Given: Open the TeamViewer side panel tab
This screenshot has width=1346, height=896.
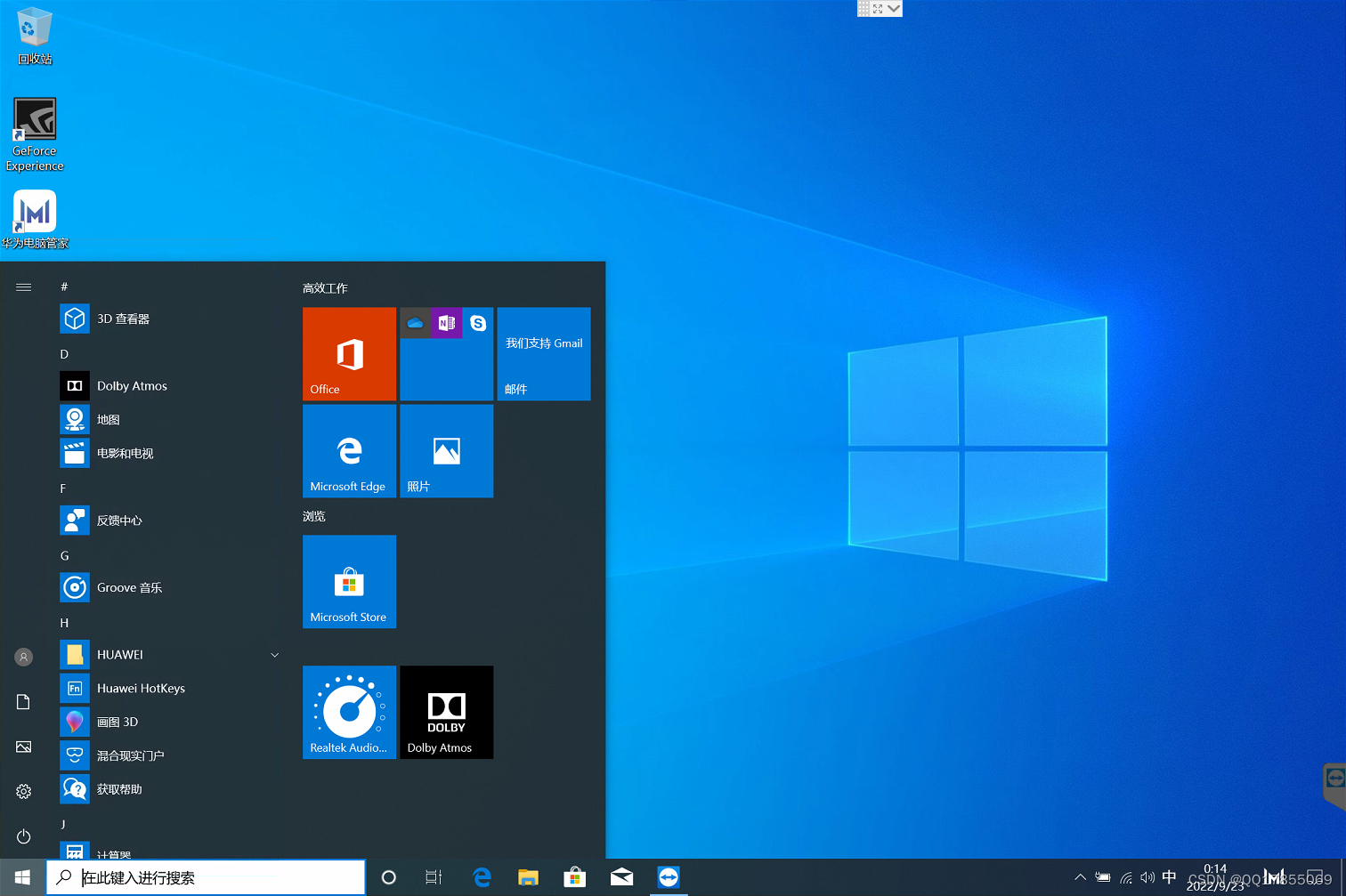Looking at the screenshot, I should 1334,787.
